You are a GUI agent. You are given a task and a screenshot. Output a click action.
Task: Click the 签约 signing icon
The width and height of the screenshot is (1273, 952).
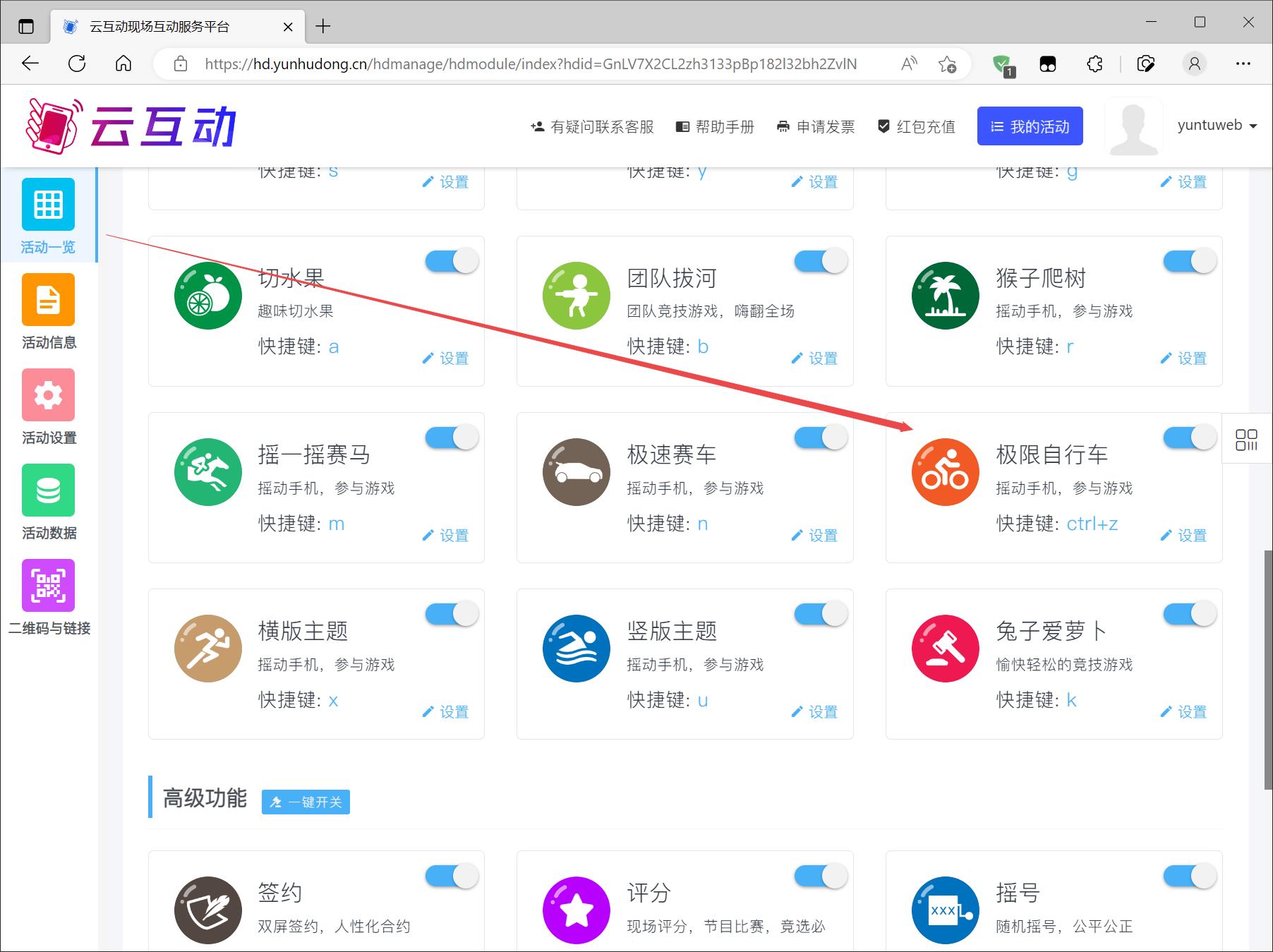(208, 910)
